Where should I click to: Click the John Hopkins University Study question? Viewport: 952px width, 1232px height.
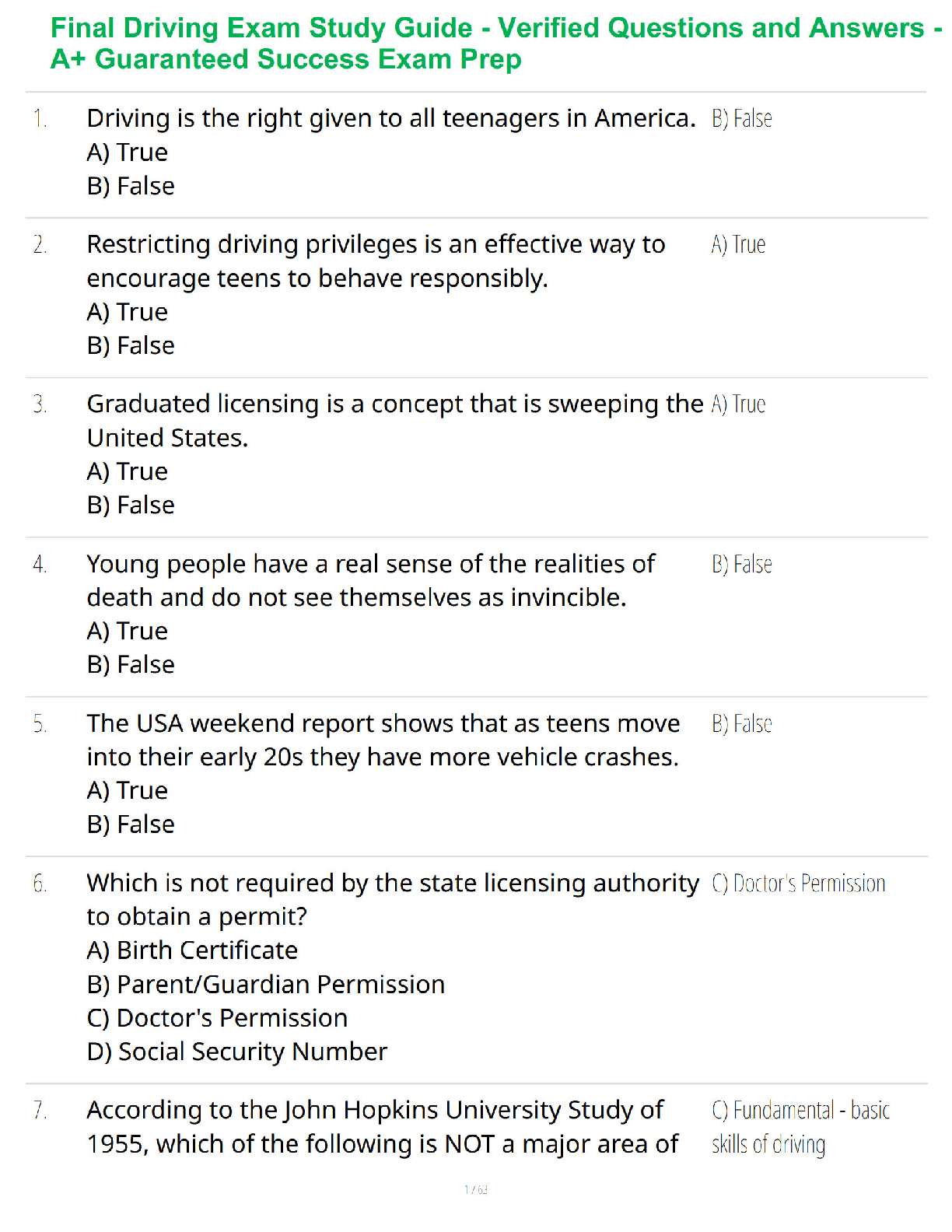[383, 1126]
